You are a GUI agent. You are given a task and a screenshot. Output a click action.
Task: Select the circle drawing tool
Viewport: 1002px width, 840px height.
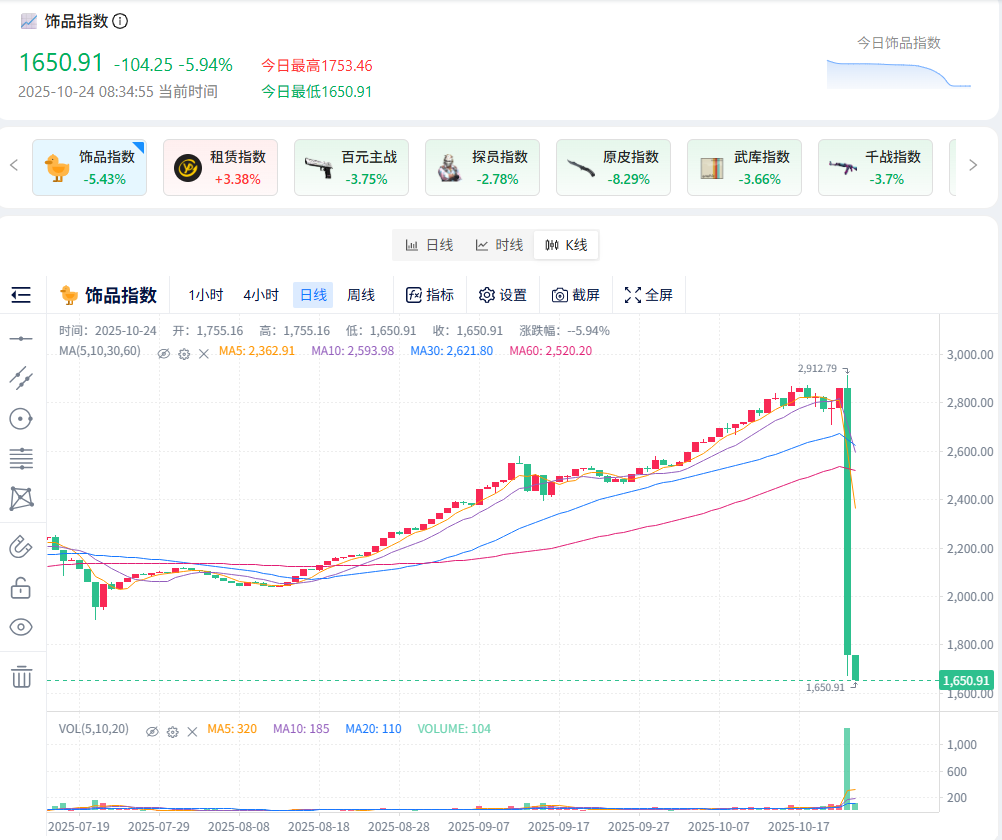pos(21,418)
